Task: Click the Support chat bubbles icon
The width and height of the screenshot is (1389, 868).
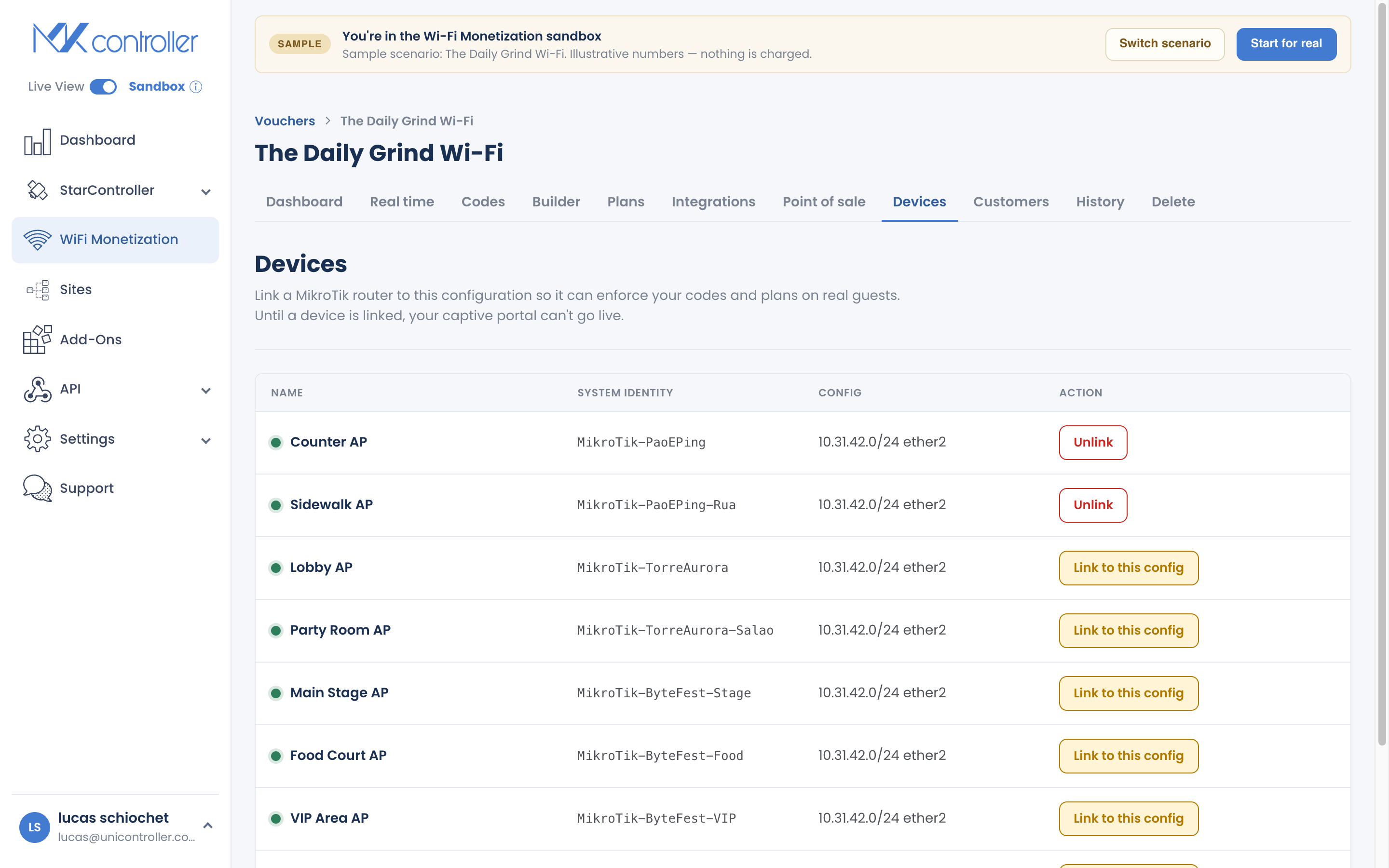Action: (37, 488)
